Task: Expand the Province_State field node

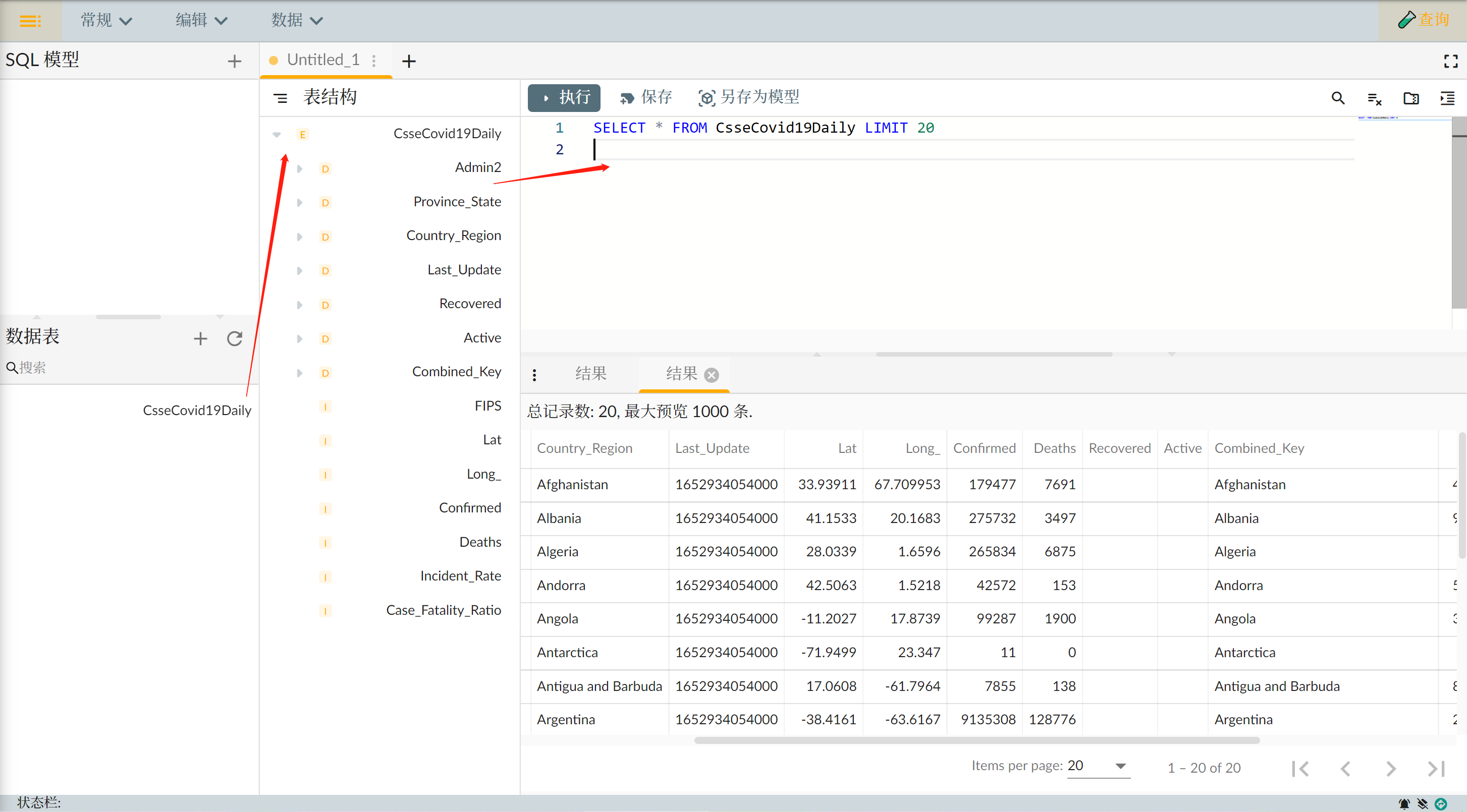Action: 300,203
